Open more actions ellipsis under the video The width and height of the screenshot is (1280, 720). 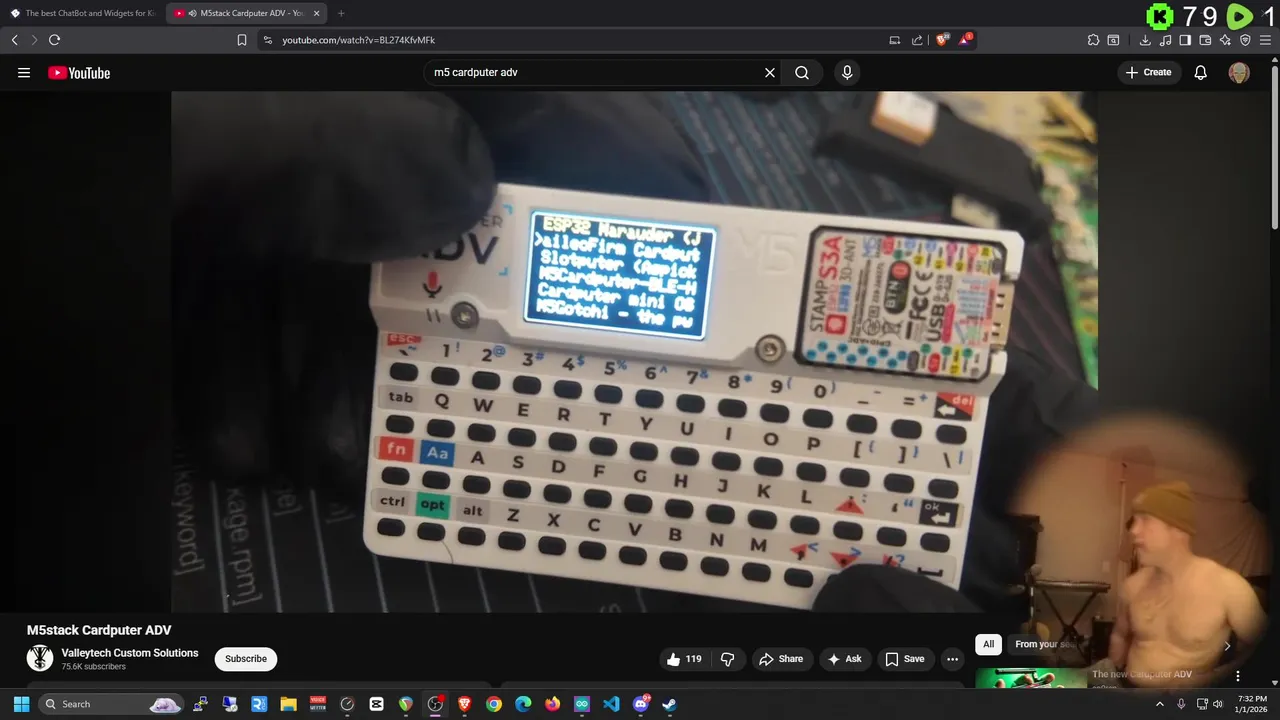[952, 659]
